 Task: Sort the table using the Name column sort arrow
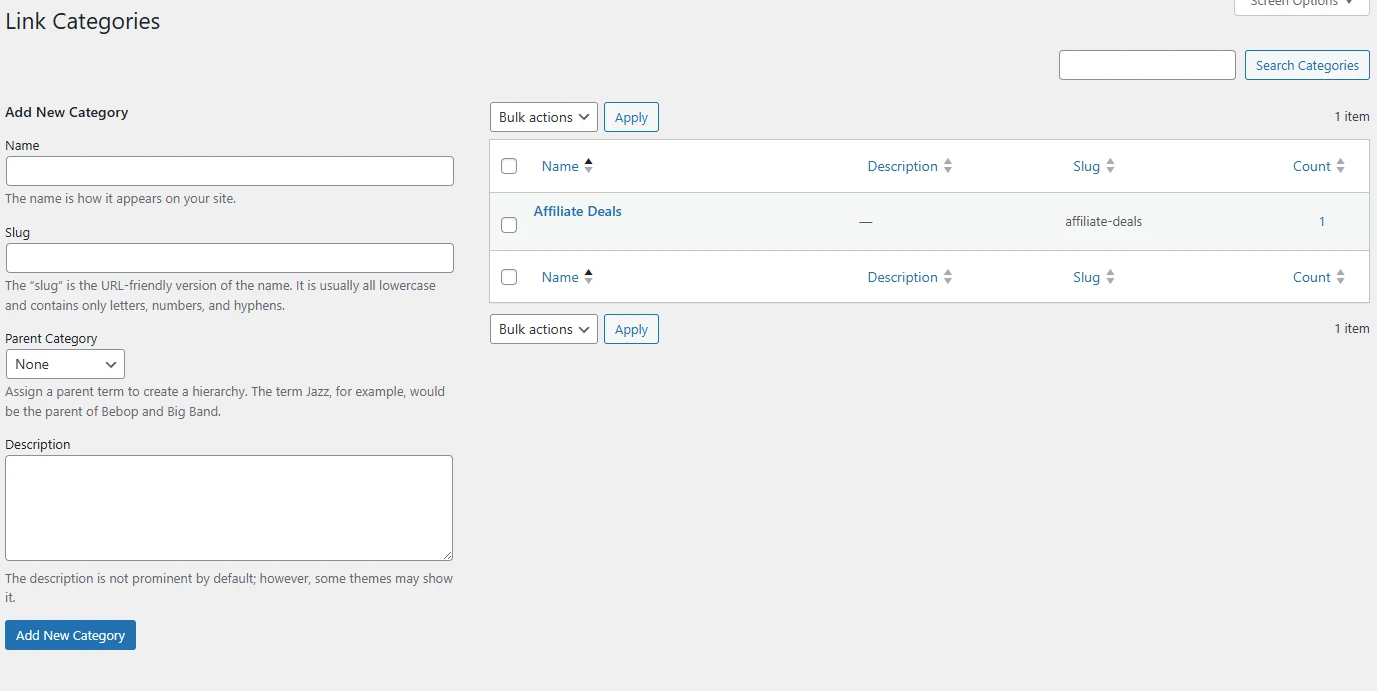click(x=588, y=165)
